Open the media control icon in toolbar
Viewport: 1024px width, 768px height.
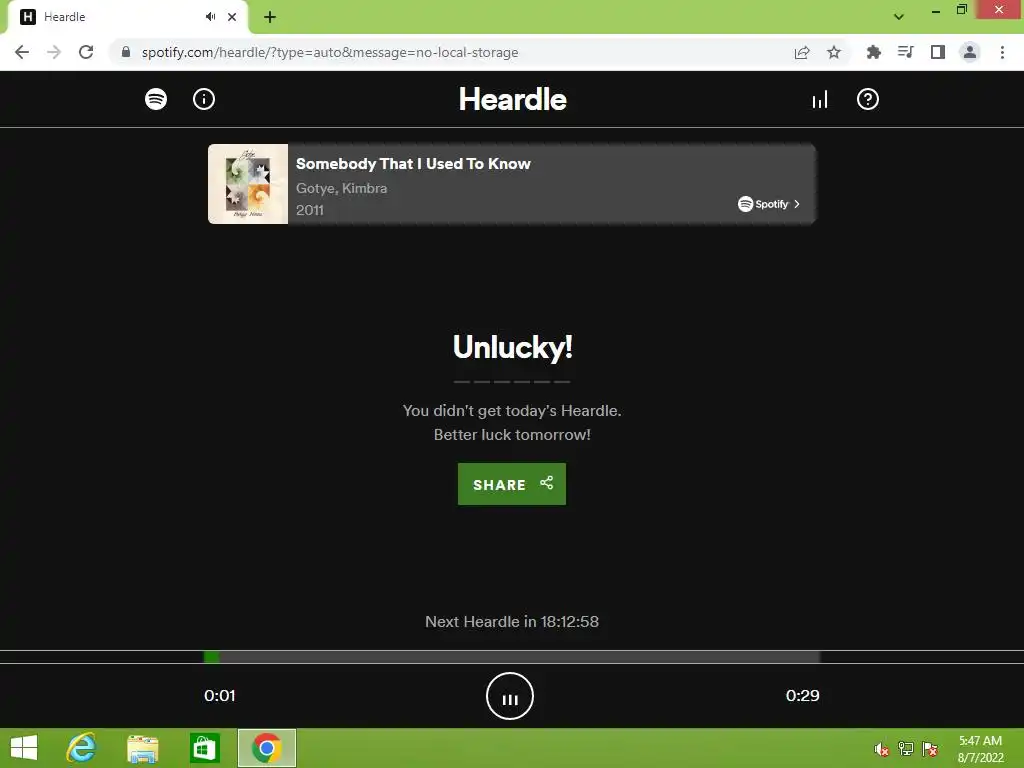click(905, 52)
